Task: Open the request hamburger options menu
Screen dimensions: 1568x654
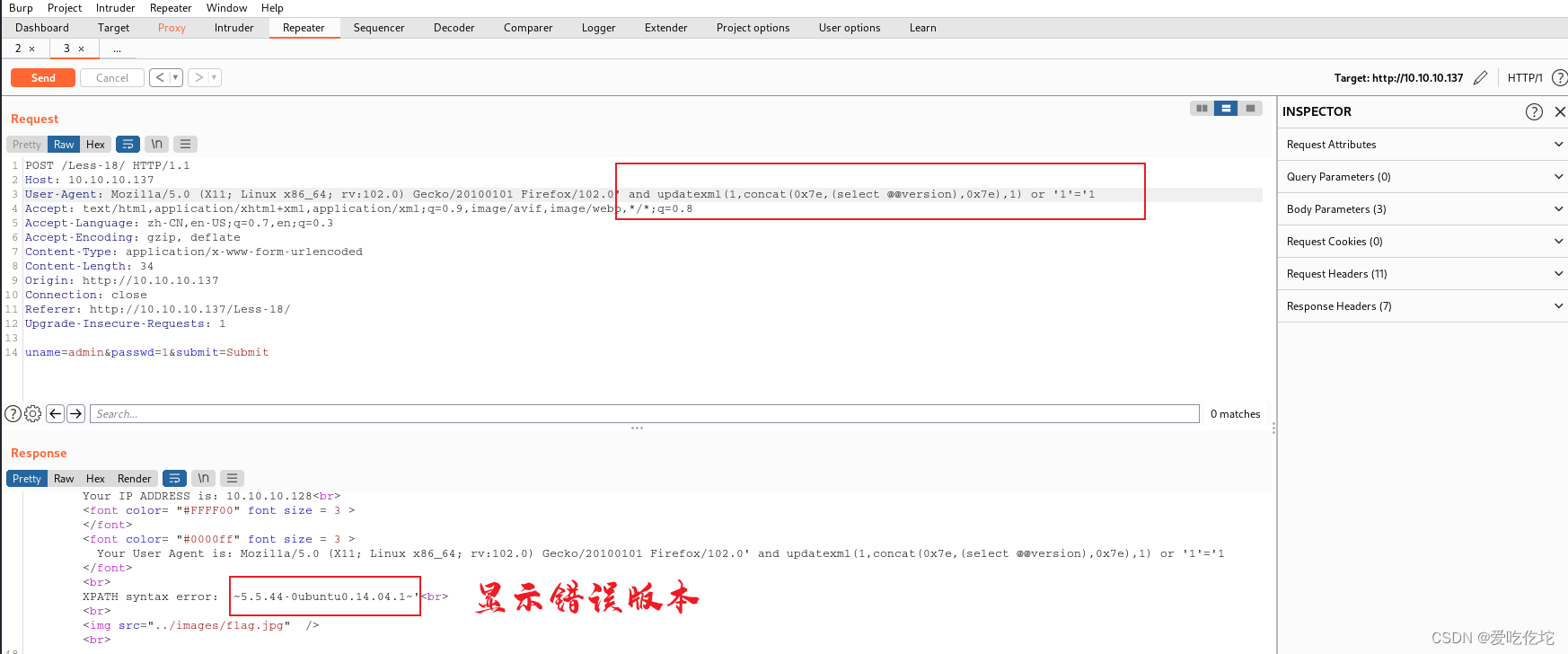Action: 185,145
